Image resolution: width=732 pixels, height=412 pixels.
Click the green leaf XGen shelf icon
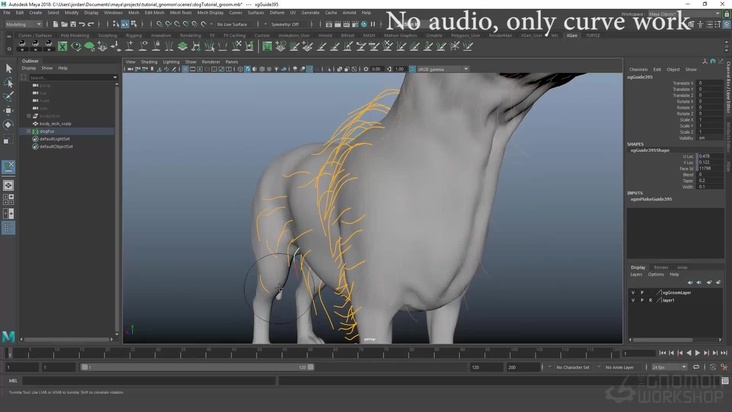(89, 46)
